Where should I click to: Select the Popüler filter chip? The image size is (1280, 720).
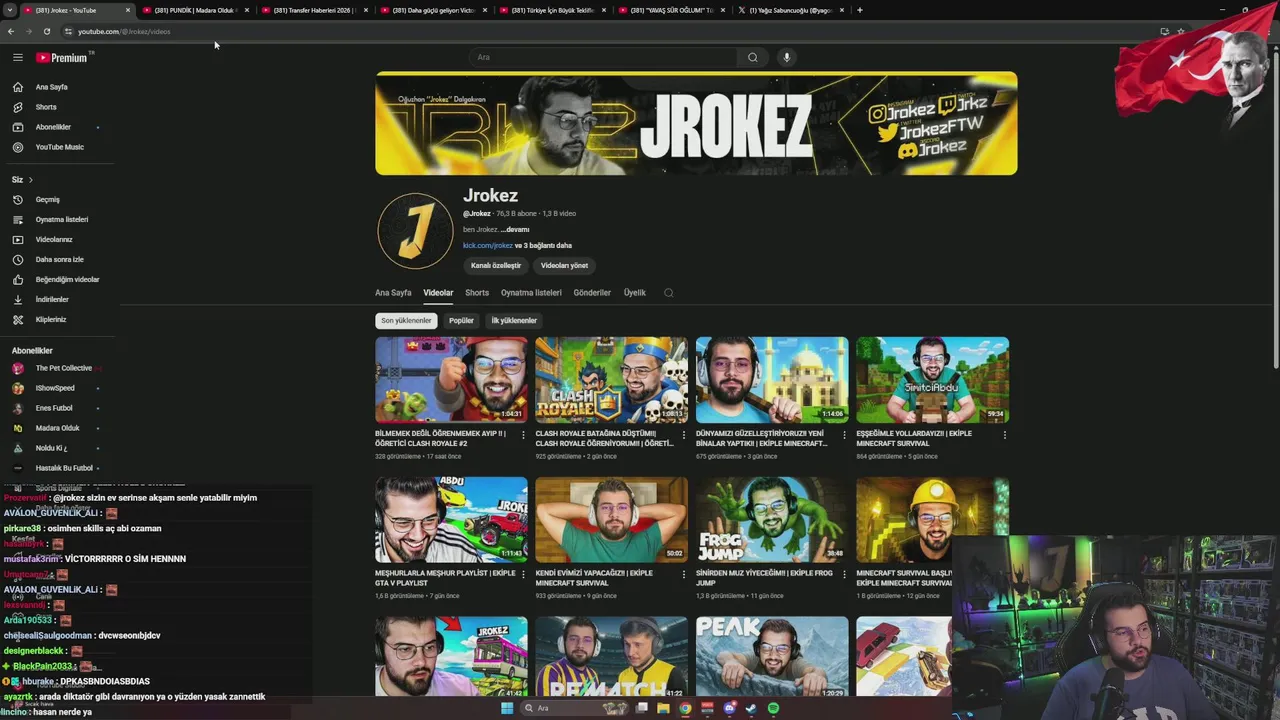[461, 321]
